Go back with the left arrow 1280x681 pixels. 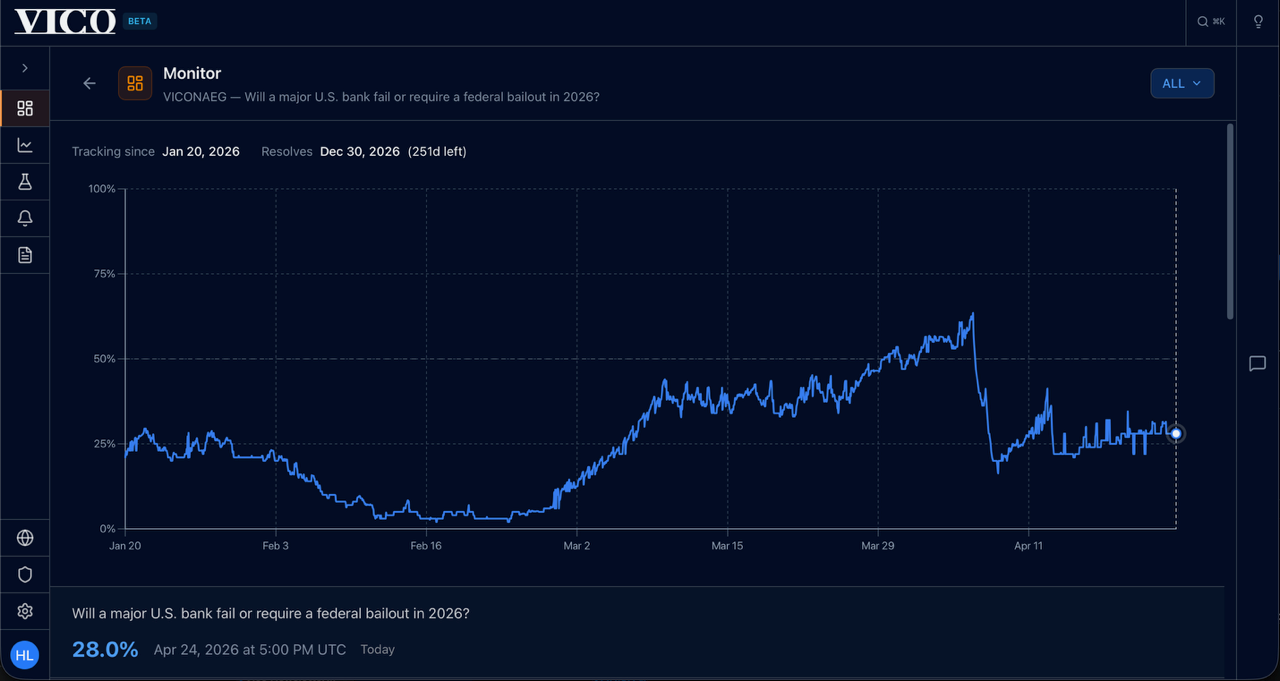(90, 84)
